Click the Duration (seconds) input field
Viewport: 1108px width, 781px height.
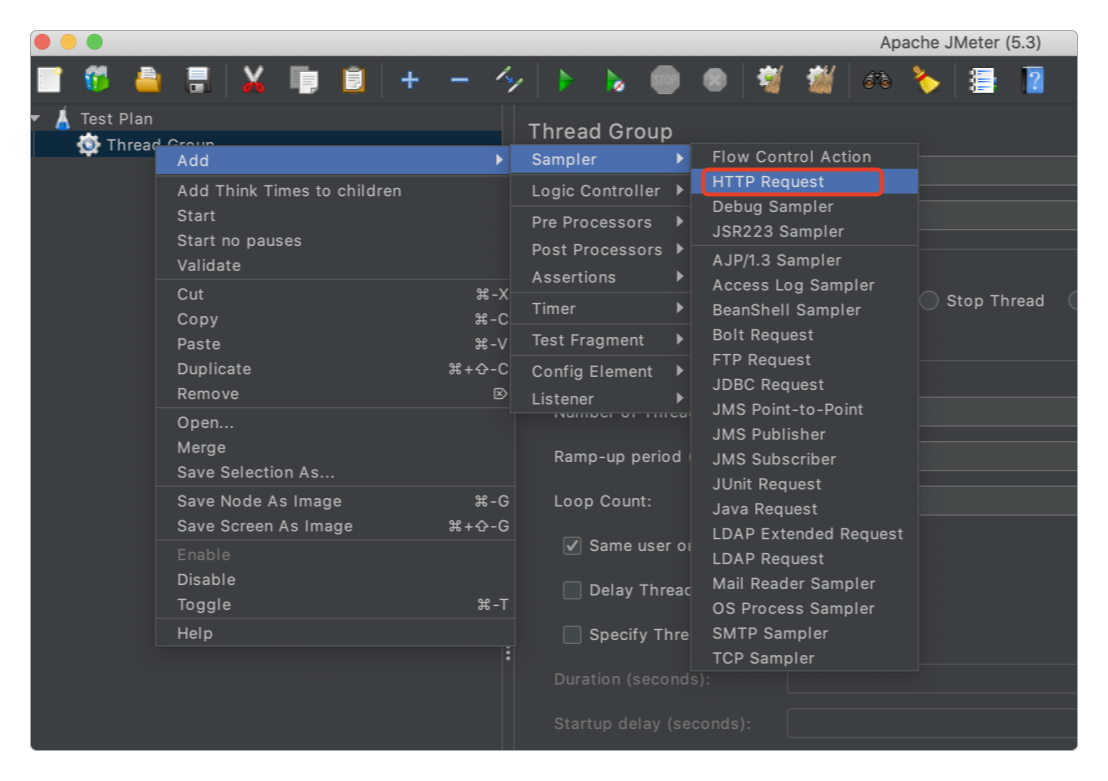pos(932,679)
